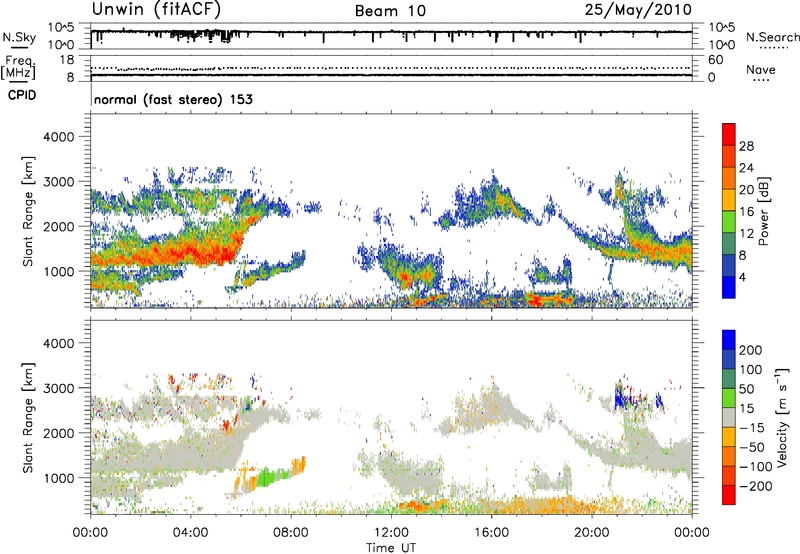This screenshot has height=554, width=800.
Task: Click the velocity panel 'Slant Range [km]' label
Action: click(28, 418)
